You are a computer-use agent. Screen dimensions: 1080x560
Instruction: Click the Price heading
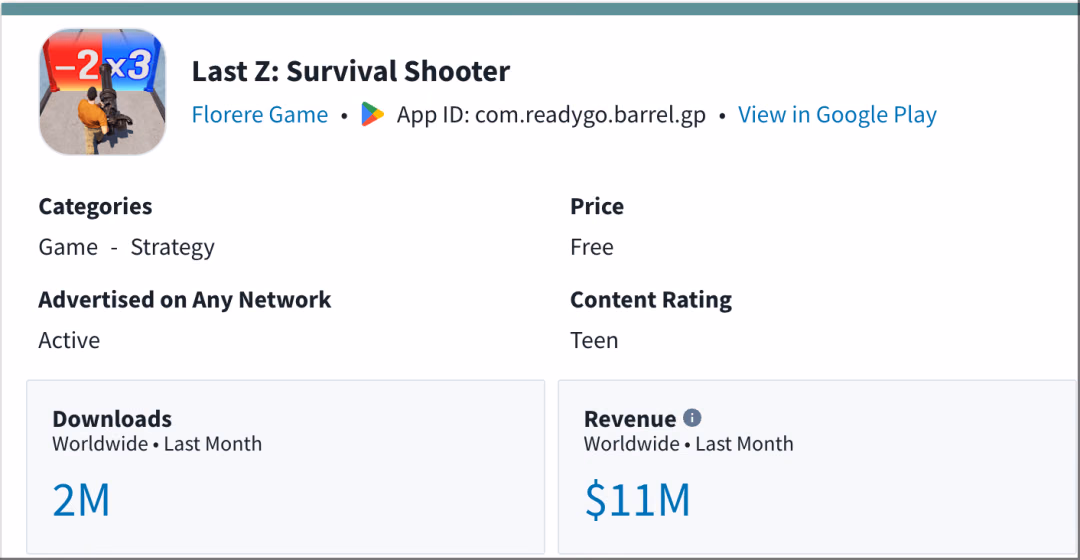[596, 206]
